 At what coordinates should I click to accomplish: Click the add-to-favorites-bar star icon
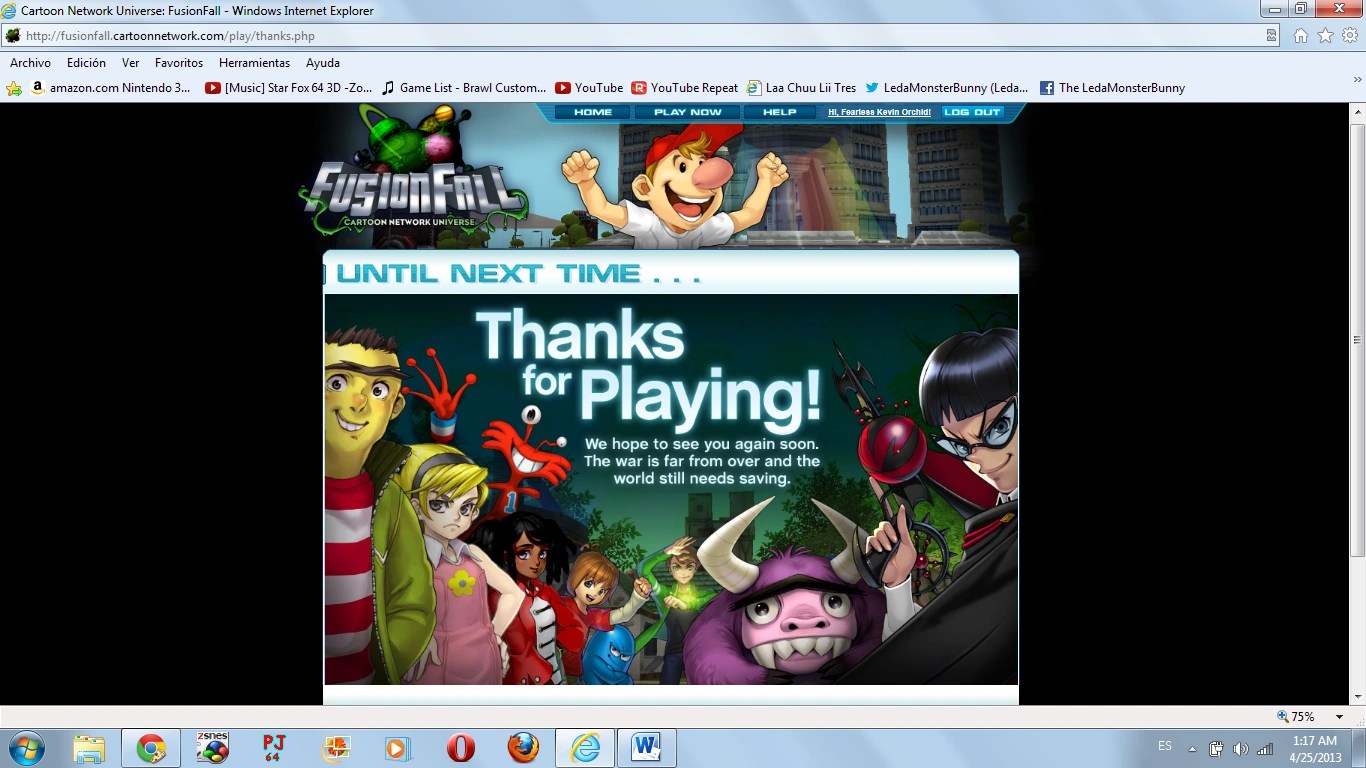pos(14,88)
